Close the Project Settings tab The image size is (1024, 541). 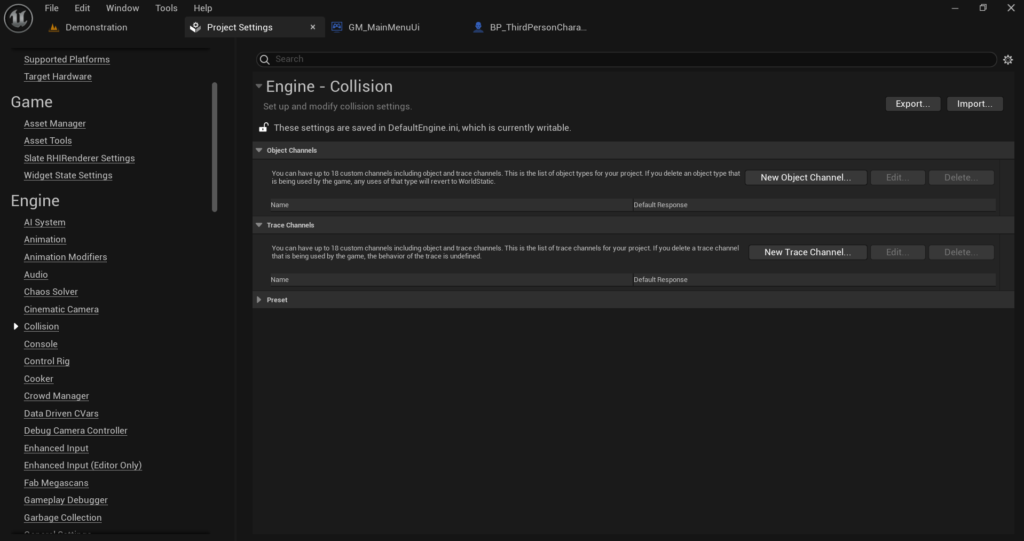click(x=313, y=27)
